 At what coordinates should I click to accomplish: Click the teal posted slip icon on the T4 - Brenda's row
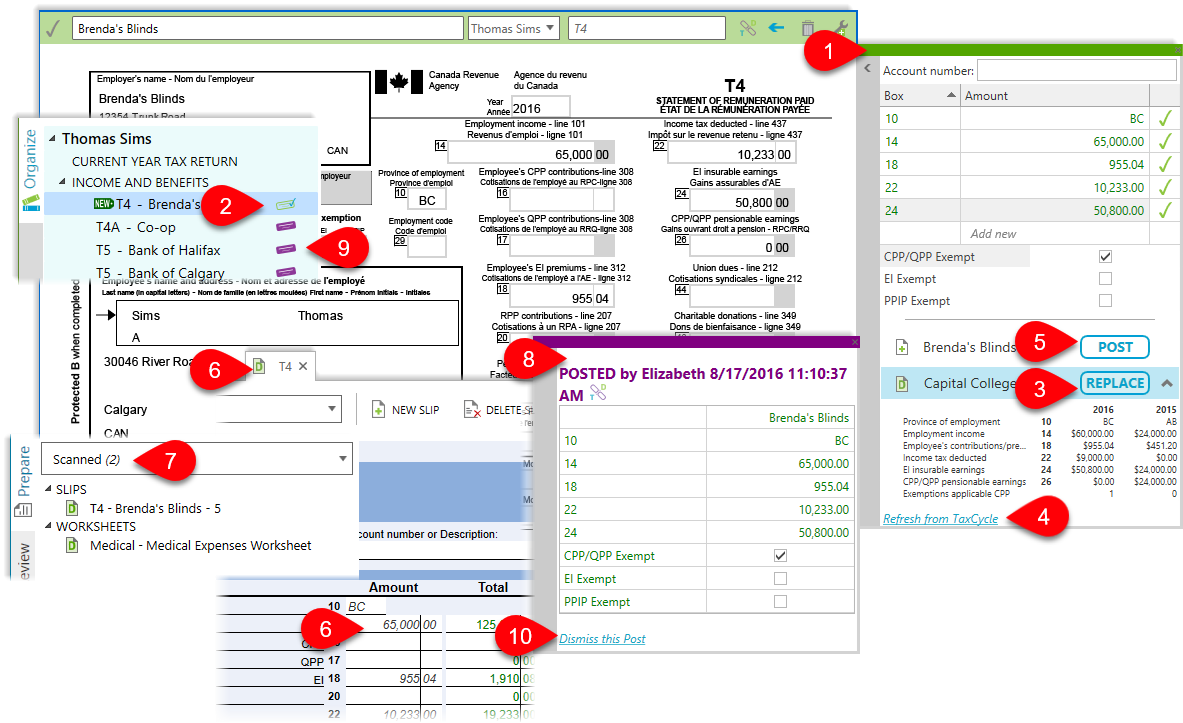[286, 204]
